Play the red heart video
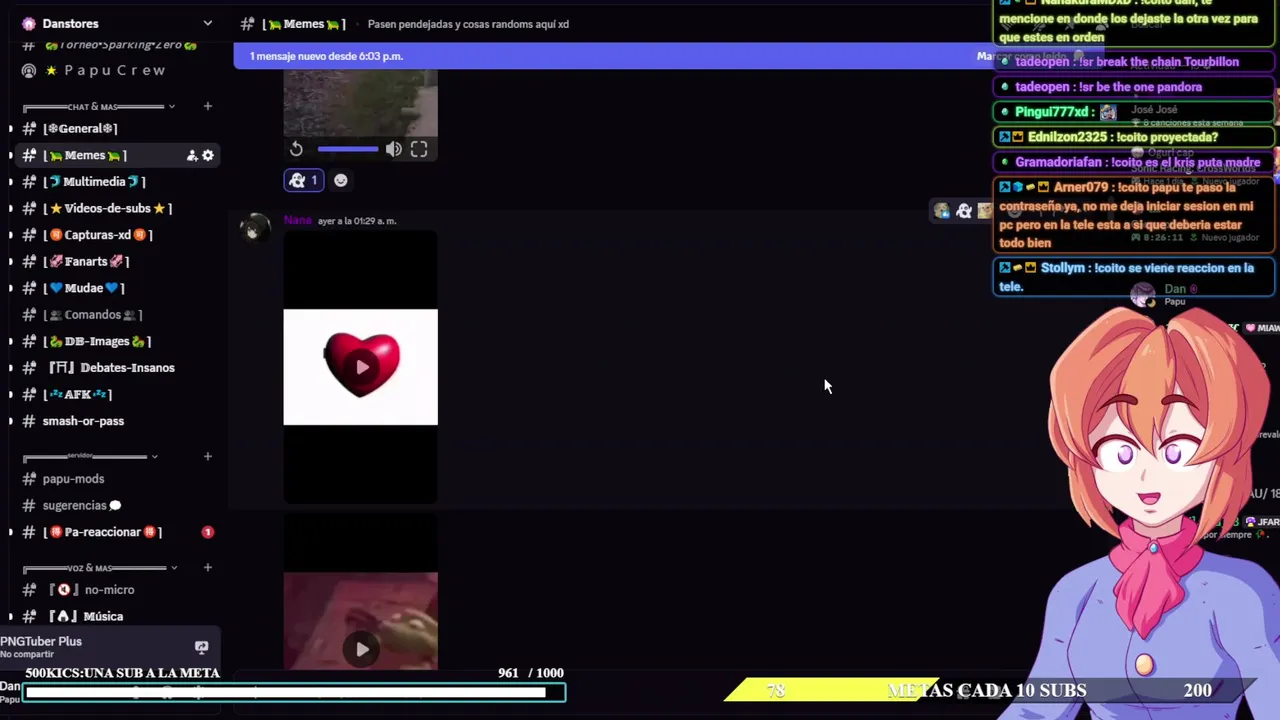Viewport: 1280px width, 720px height. click(x=361, y=366)
